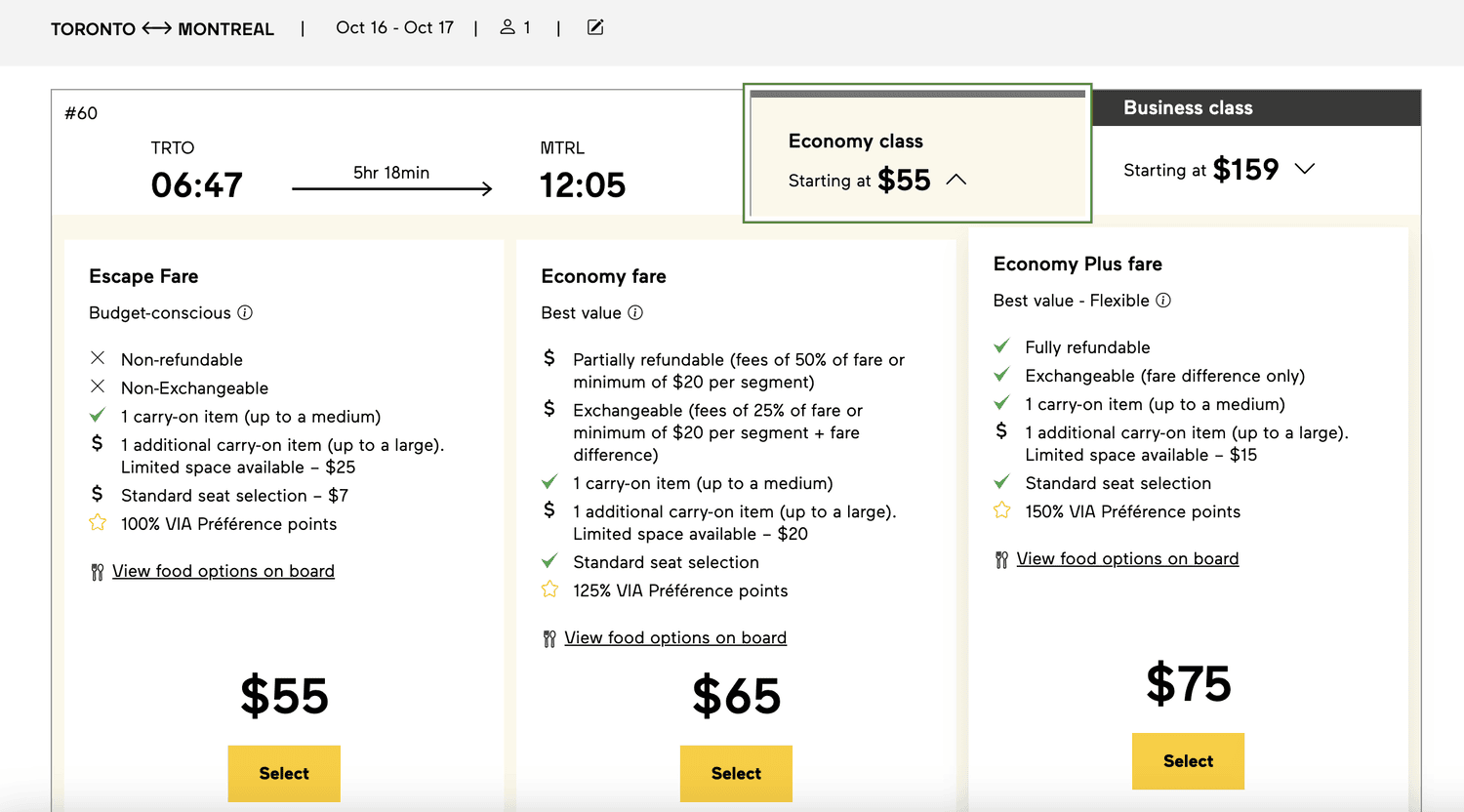
Task: Click dollar icon beside Economy Plus $15 carry-on
Action: point(1001,430)
